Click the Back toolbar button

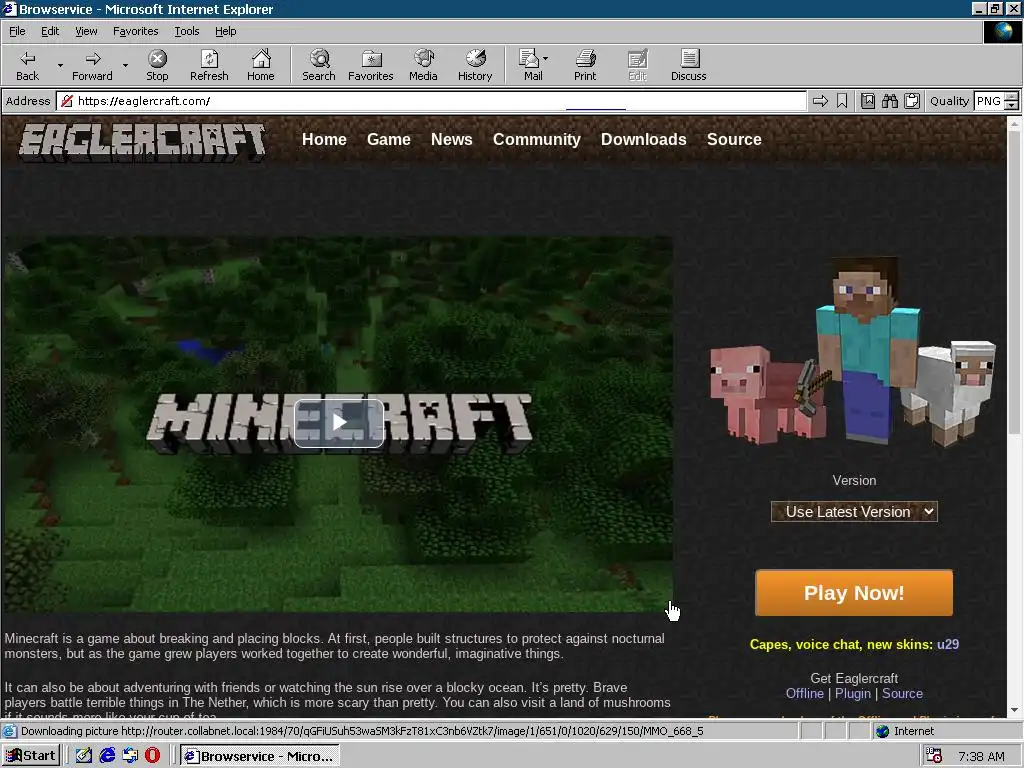tap(27, 65)
